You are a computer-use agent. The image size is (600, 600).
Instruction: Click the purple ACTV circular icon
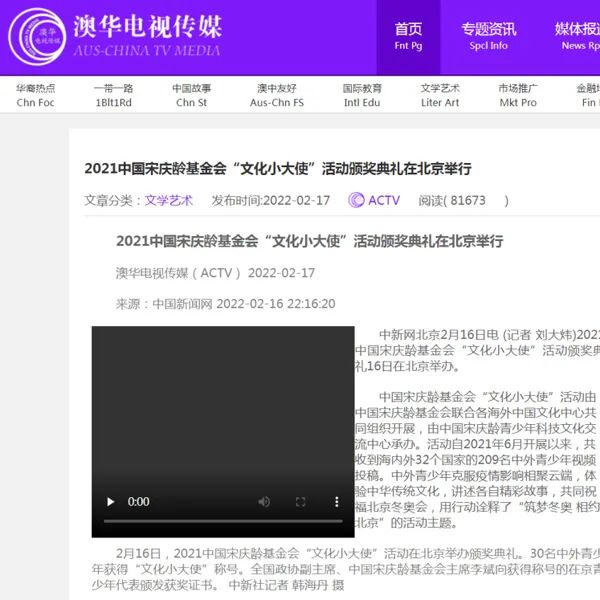(356, 200)
